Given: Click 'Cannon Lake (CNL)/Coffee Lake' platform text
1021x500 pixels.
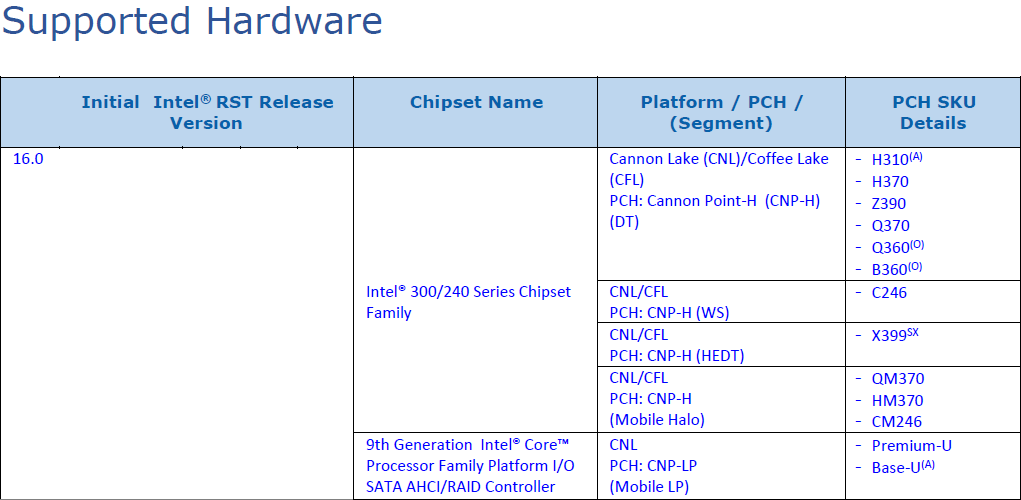Looking at the screenshot, I should pyautogui.click(x=719, y=159).
